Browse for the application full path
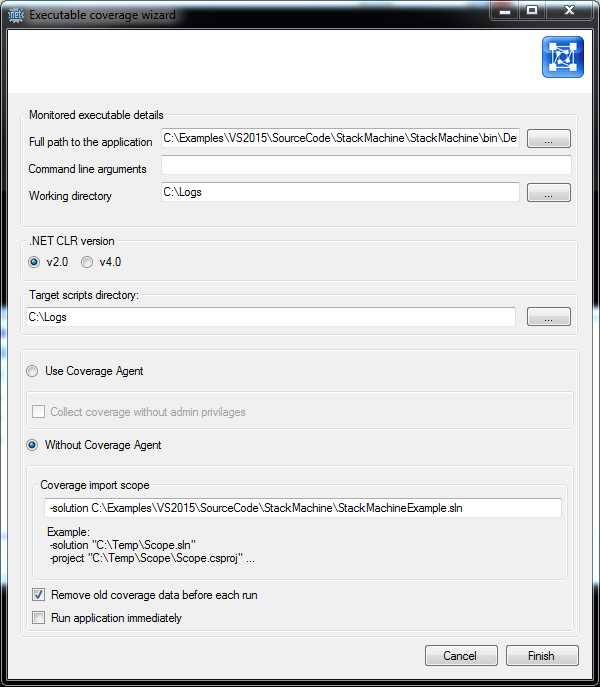Screen dimensions: 600x687 point(549,138)
